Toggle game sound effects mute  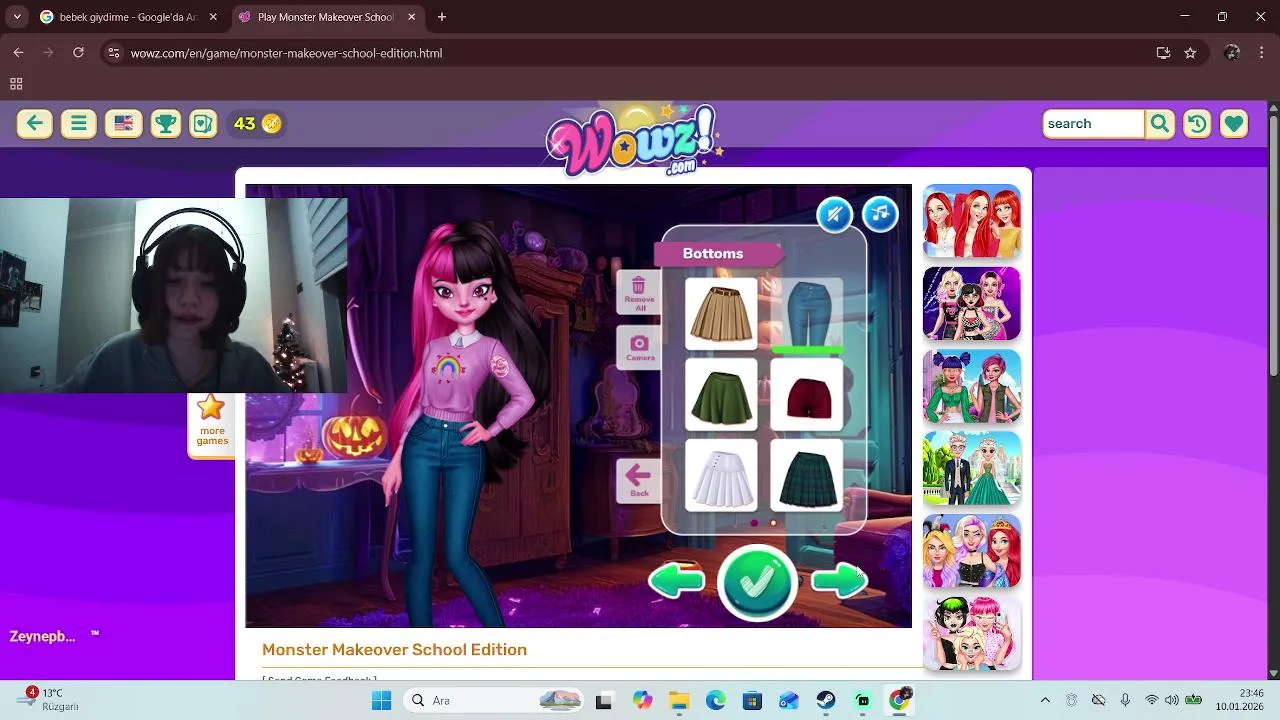pyautogui.click(x=834, y=214)
